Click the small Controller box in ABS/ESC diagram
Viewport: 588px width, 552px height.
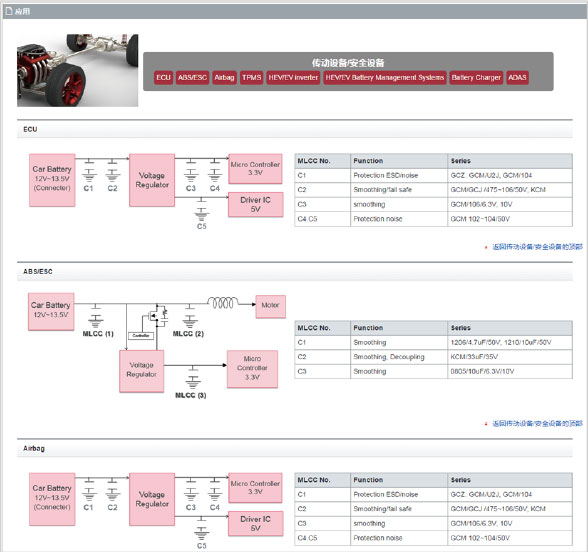pos(141,336)
